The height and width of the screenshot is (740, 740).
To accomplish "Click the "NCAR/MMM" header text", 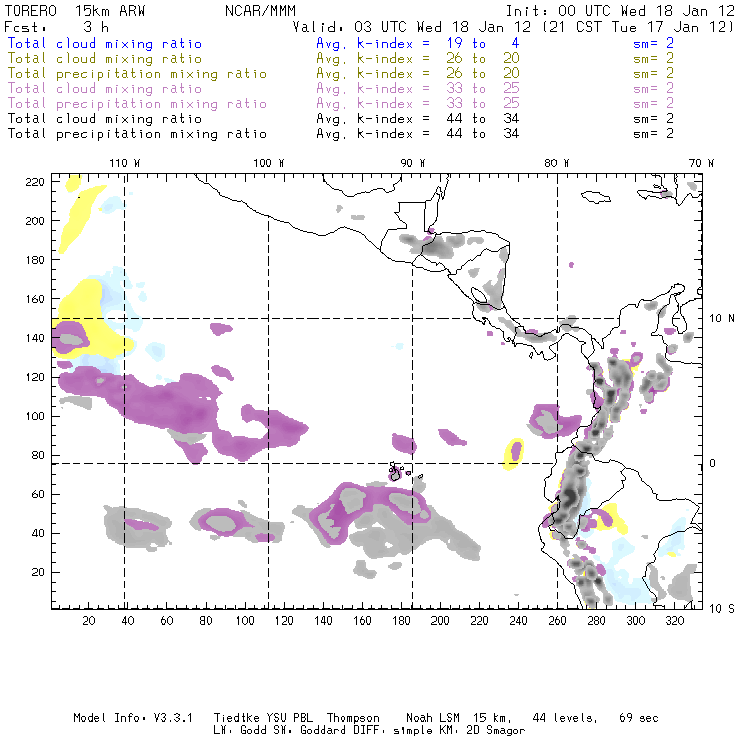I will click(260, 11).
